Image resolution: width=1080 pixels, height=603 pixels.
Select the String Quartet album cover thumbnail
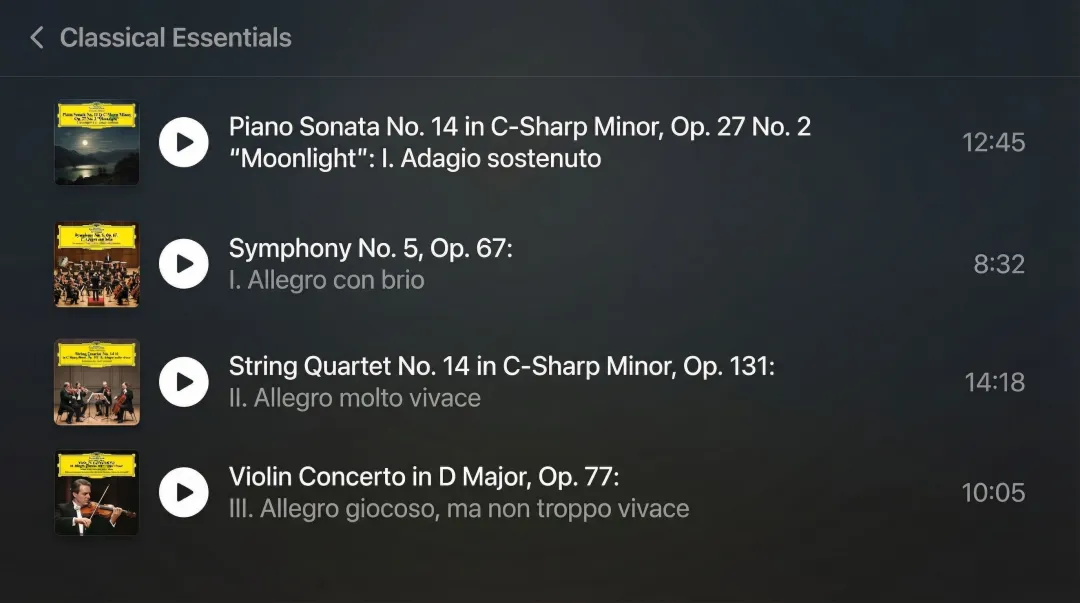coord(96,382)
